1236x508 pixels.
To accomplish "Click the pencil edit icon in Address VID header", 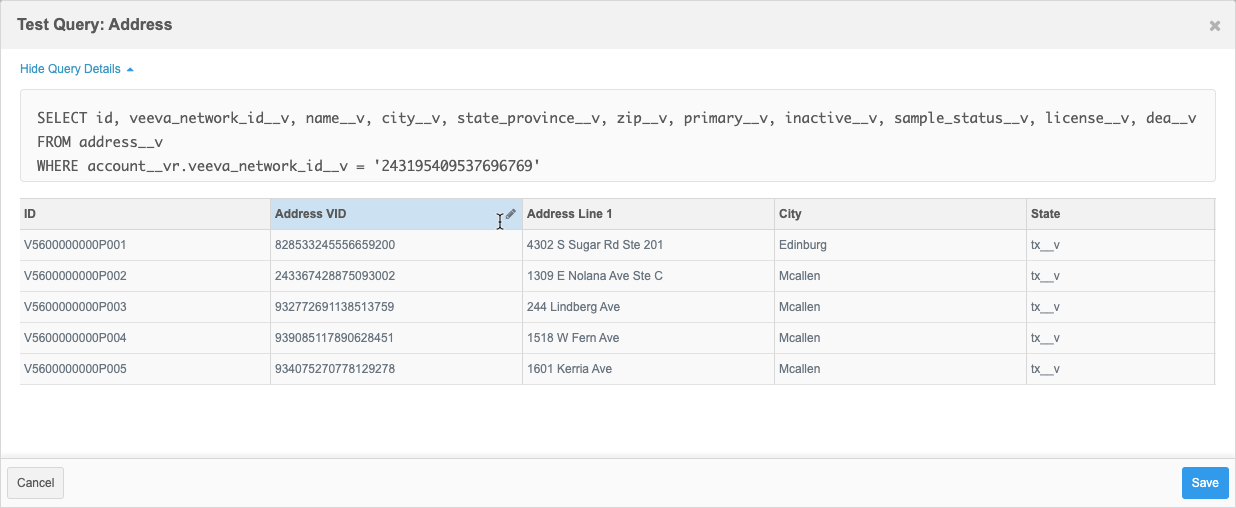I will point(511,213).
